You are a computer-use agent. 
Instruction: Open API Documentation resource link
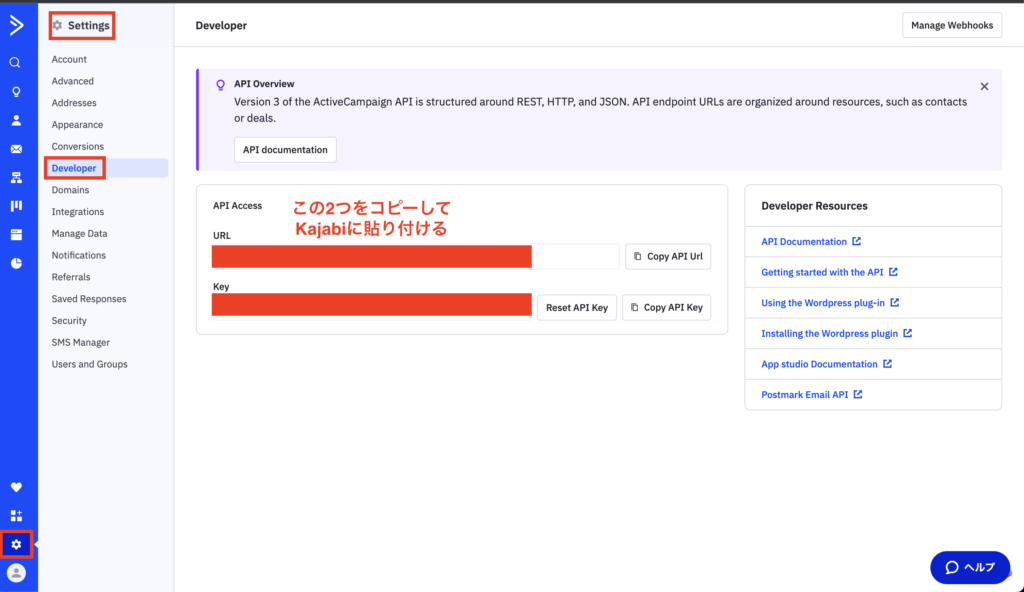[x=804, y=242]
